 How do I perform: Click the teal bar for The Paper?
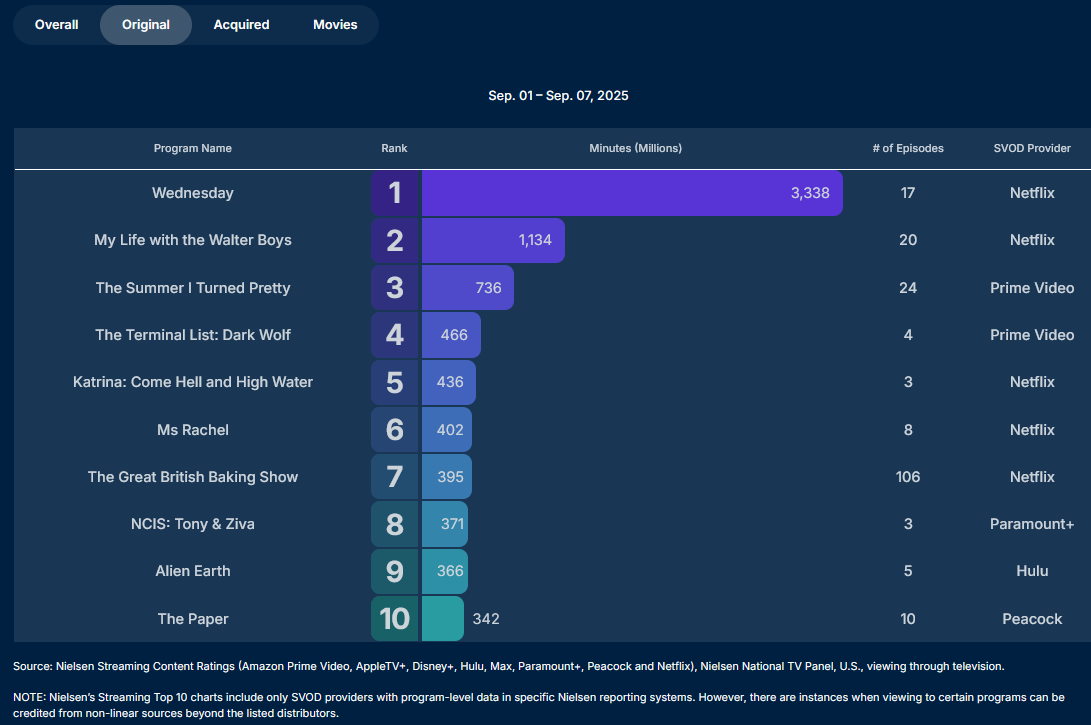coord(442,619)
